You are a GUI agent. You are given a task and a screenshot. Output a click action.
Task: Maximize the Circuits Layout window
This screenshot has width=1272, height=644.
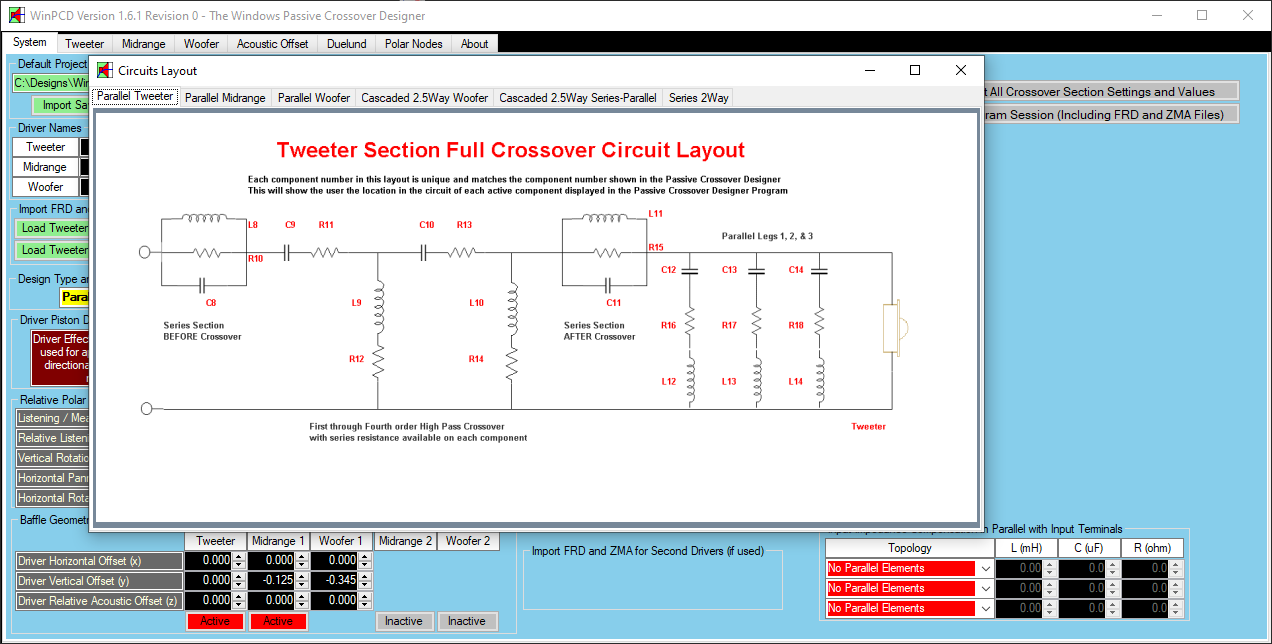coord(914,70)
